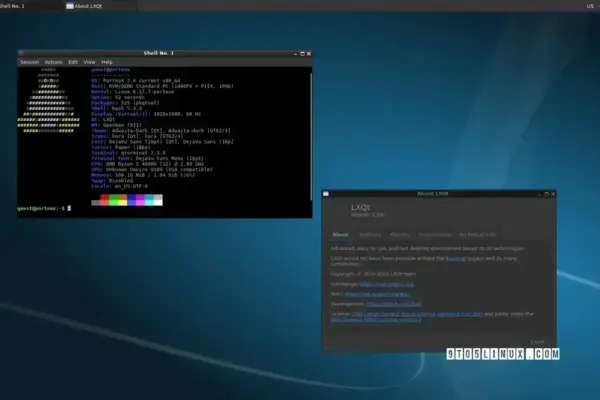The height and width of the screenshot is (400, 600).
Task: Click the Copyright LXQt team line
Action: 373,274
